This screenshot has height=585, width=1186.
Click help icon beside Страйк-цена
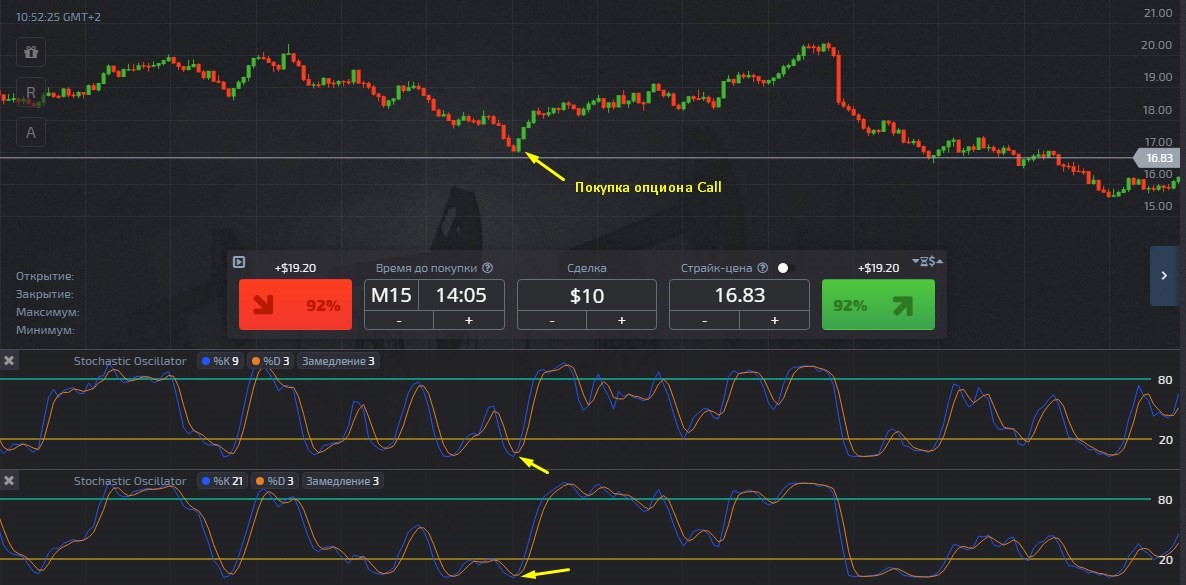click(763, 268)
